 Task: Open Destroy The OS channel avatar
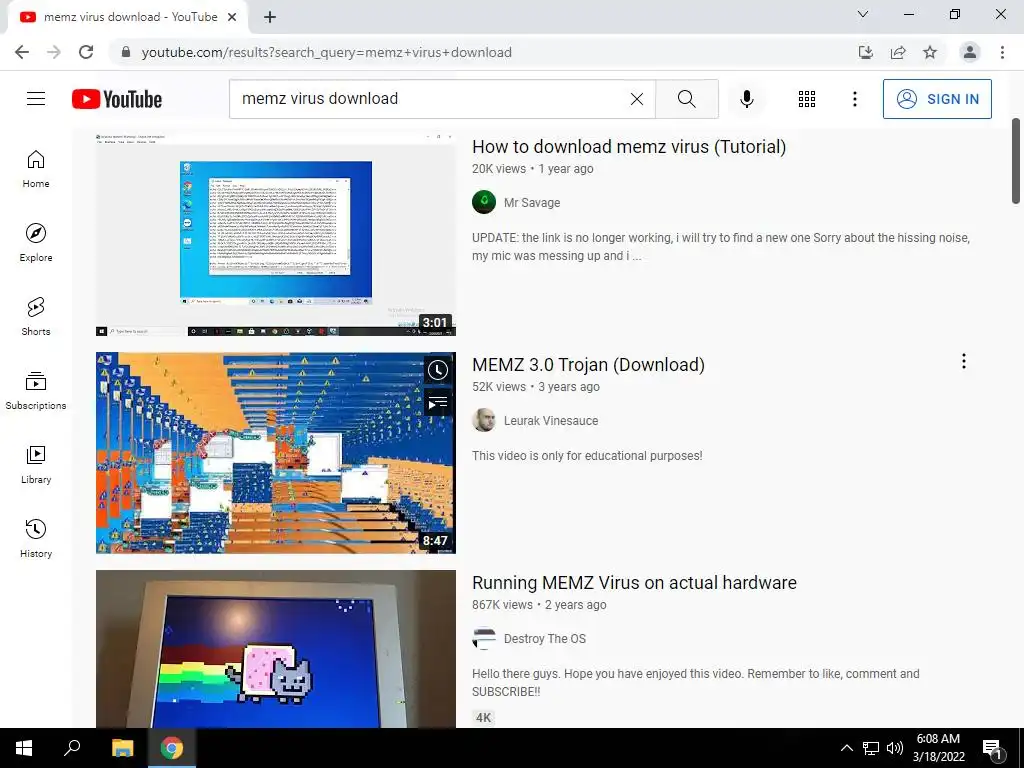click(484, 638)
